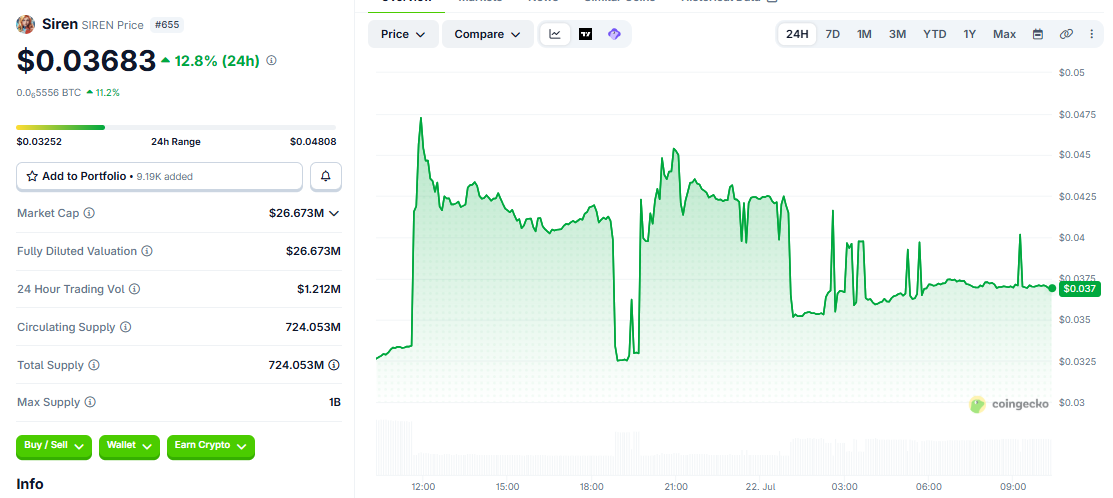Select the 1Y time range

[x=970, y=34]
